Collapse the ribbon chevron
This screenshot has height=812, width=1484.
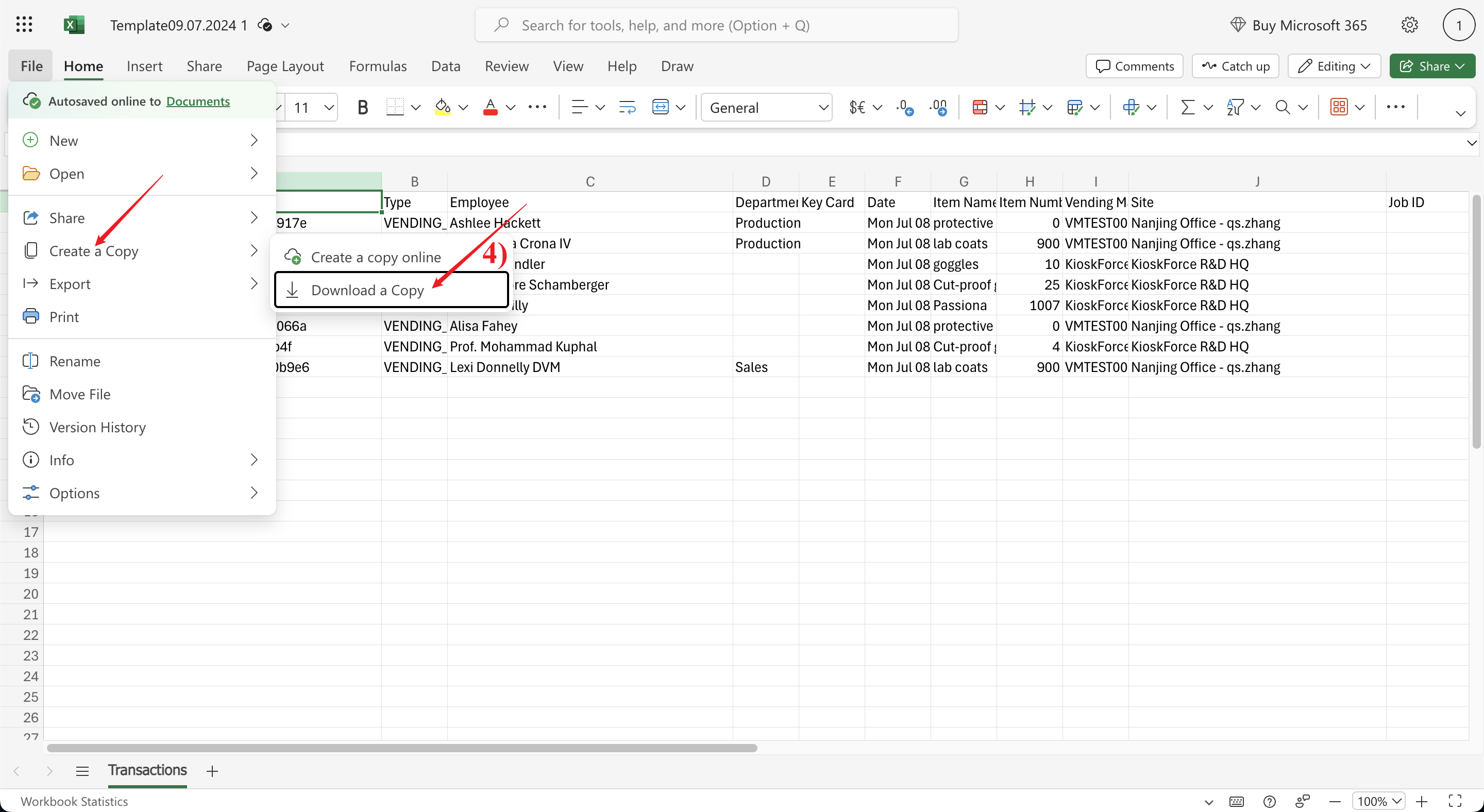1460,113
